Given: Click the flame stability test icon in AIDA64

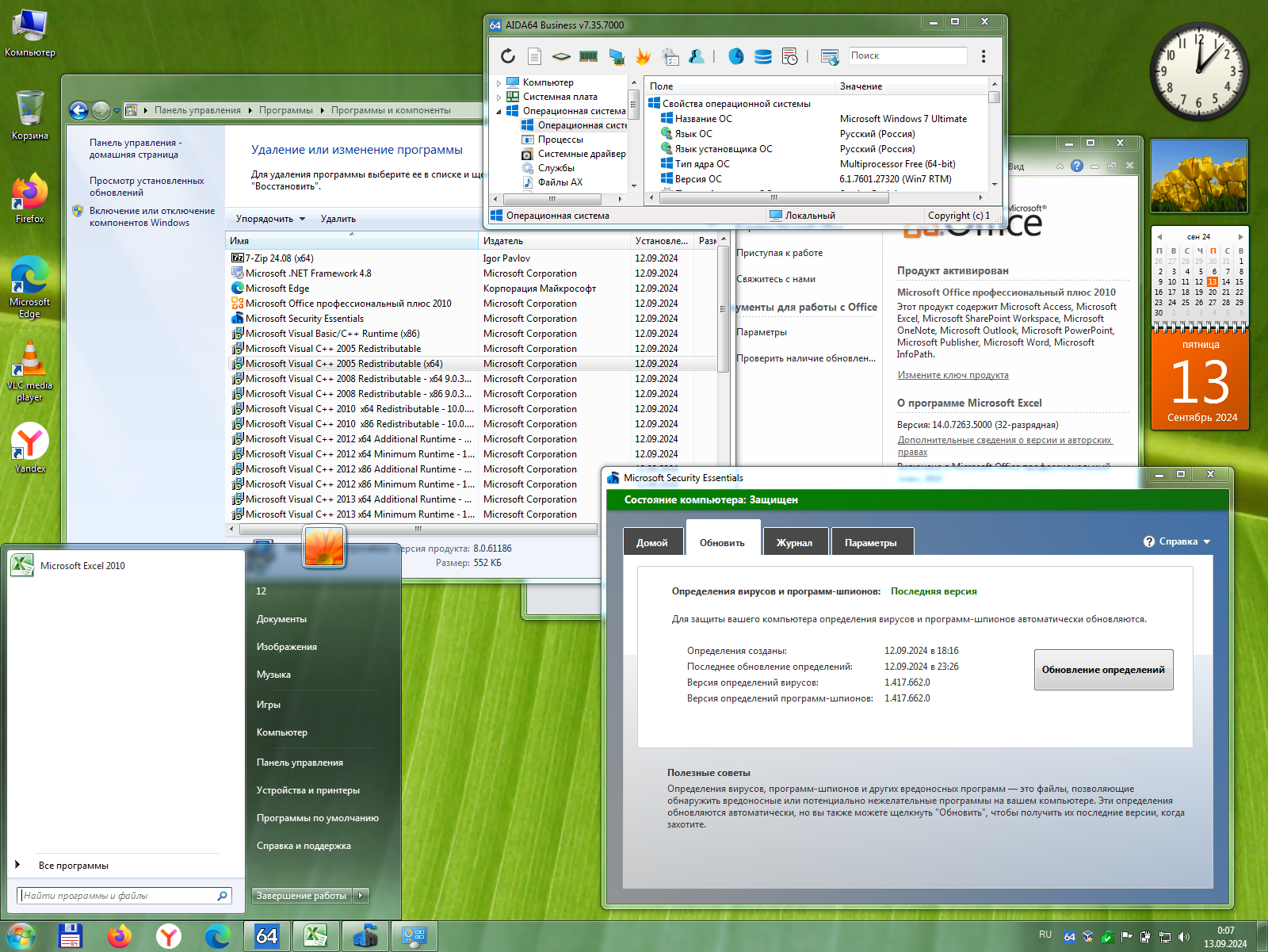Looking at the screenshot, I should coord(643,56).
